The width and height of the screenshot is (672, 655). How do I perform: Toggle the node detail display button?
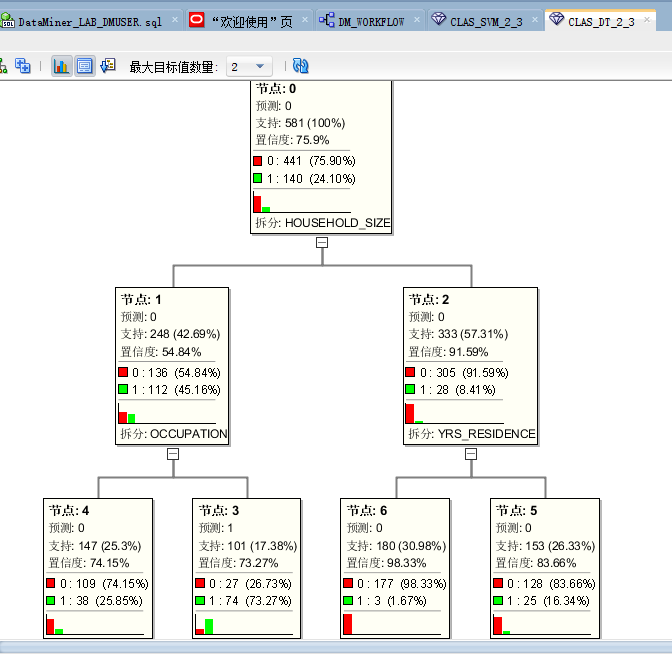click(84, 66)
